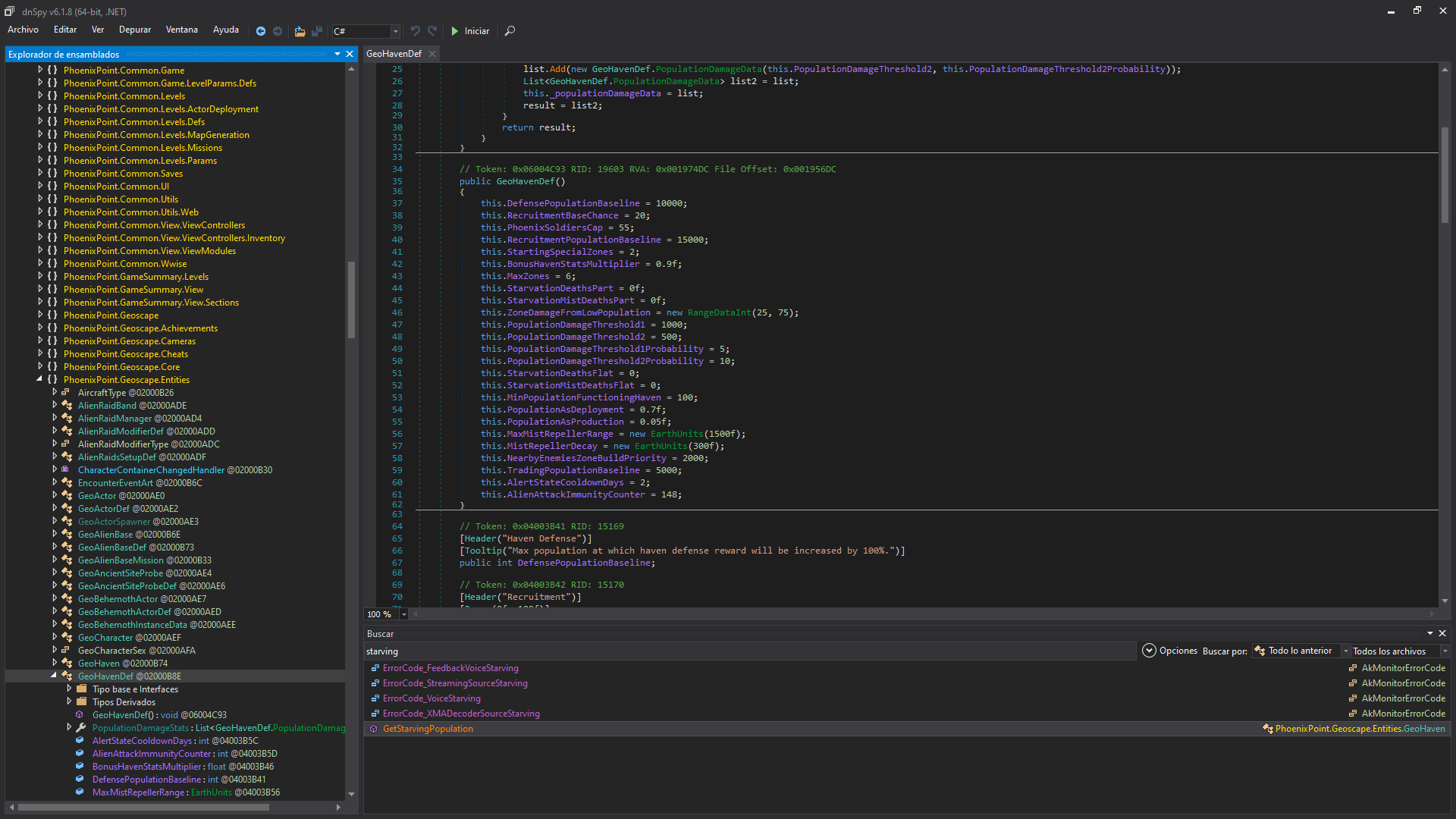Screen dimensions: 1456x819
Task: Click the AircraftType enum icon
Action: 66,392
